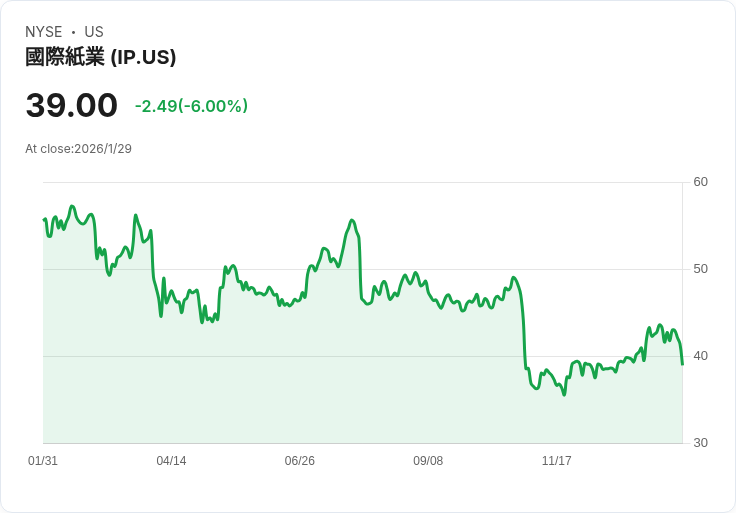The width and height of the screenshot is (736, 513).
Task: Click the 30 y-axis label
Action: (x=701, y=443)
